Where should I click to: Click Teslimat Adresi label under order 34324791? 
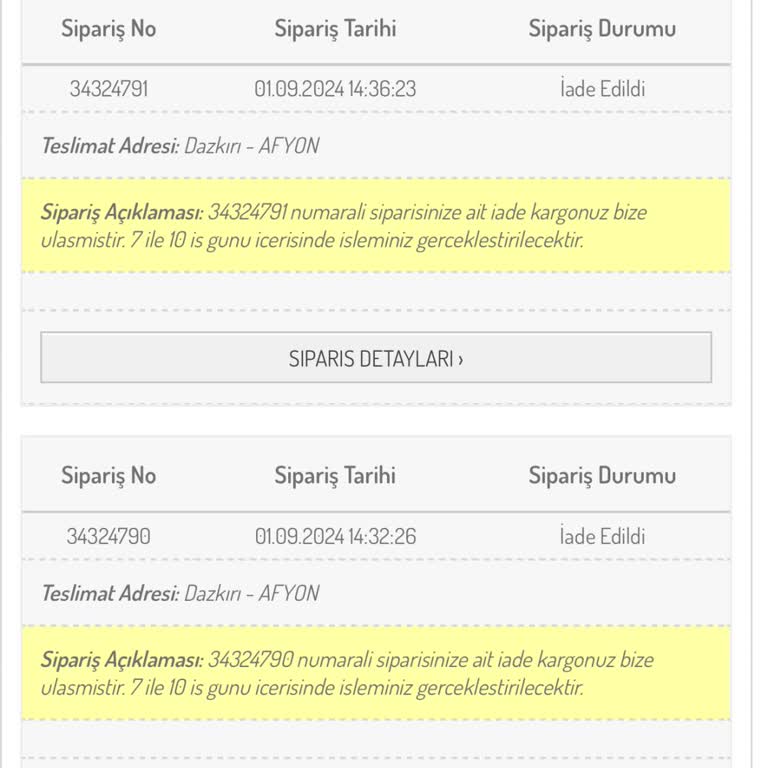[x=110, y=146]
